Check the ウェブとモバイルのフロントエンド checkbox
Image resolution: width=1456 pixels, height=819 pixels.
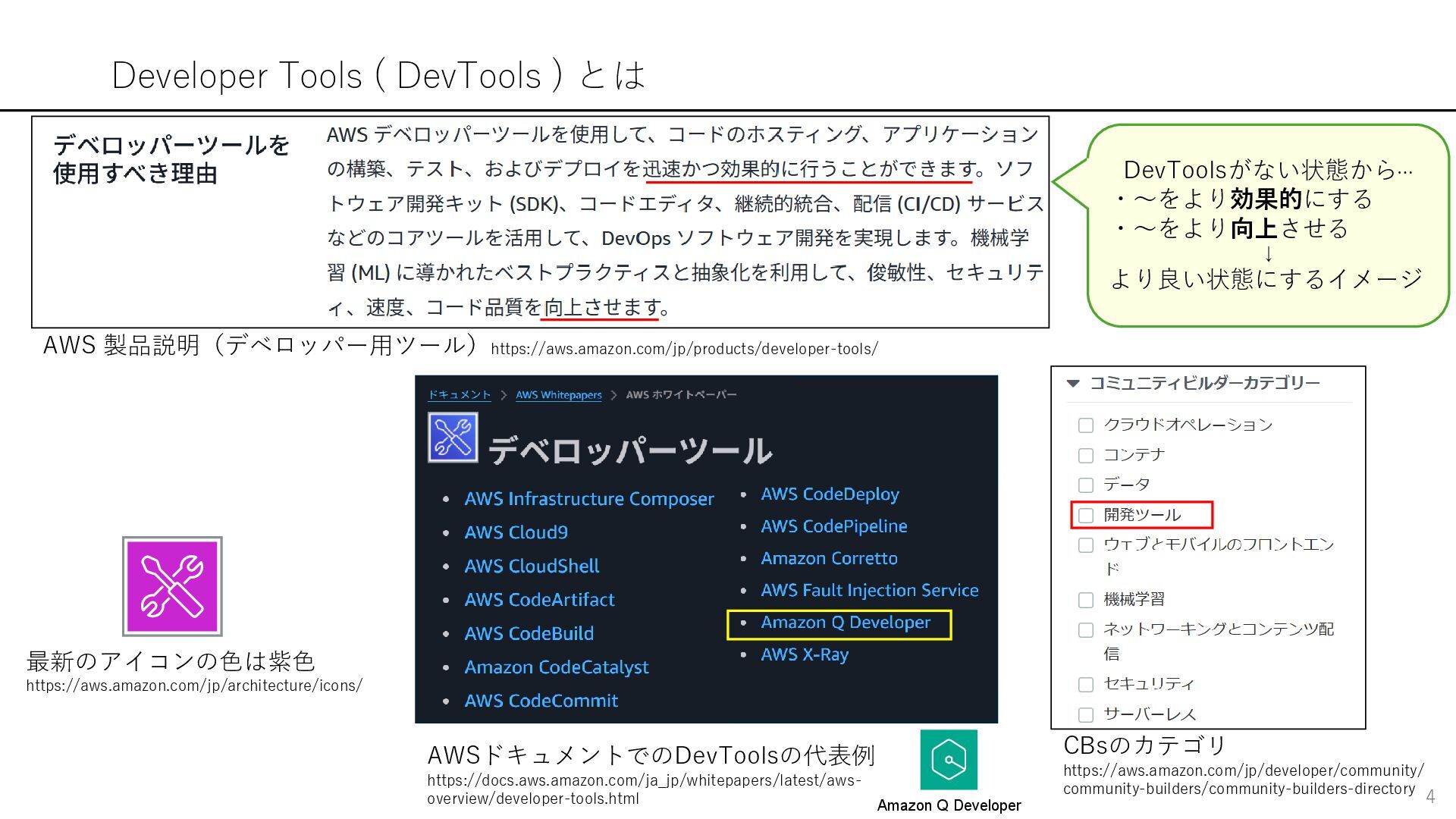pyautogui.click(x=1086, y=545)
